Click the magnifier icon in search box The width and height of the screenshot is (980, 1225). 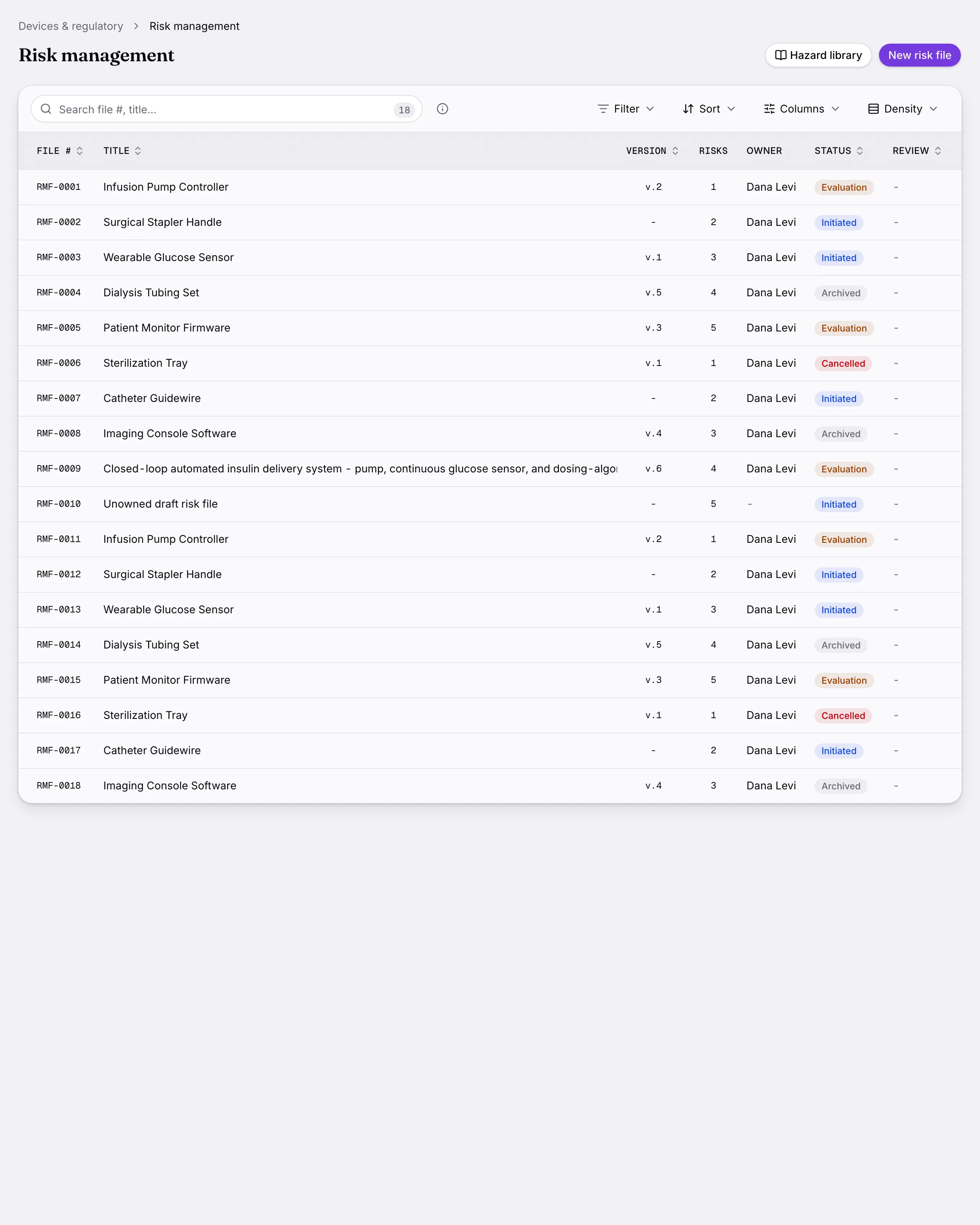tap(46, 108)
